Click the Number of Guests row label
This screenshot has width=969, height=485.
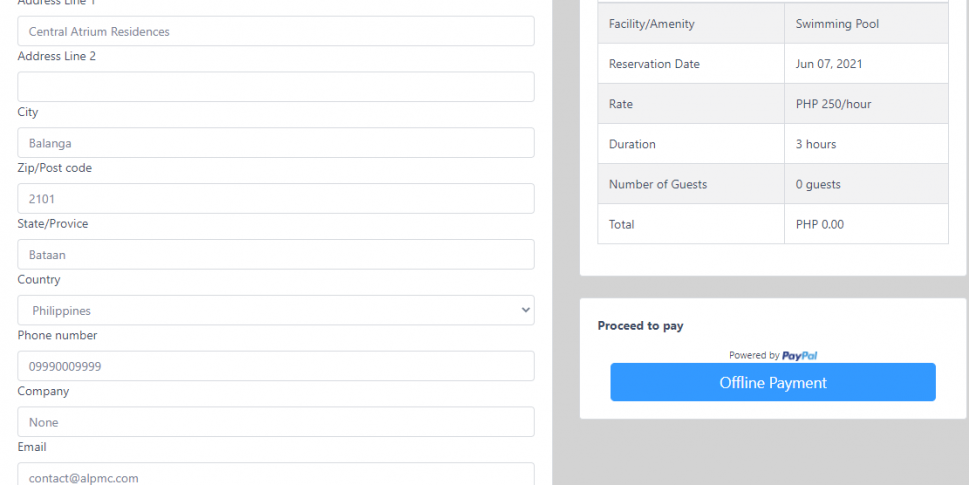pyautogui.click(x=658, y=184)
